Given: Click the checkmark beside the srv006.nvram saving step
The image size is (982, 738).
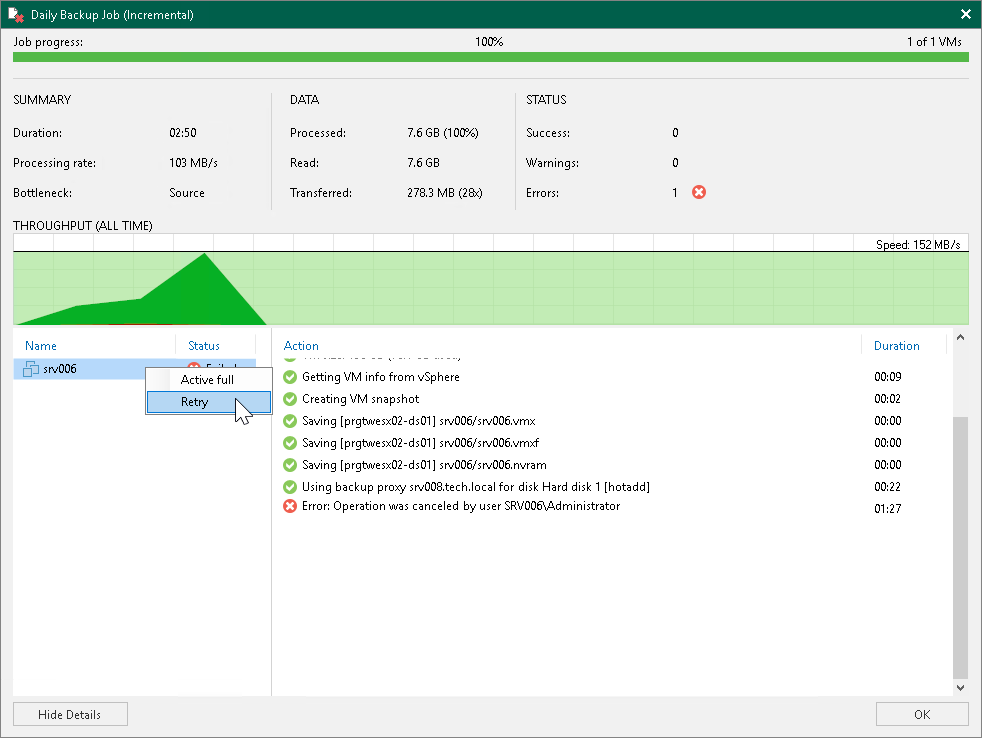Looking at the screenshot, I should [290, 464].
